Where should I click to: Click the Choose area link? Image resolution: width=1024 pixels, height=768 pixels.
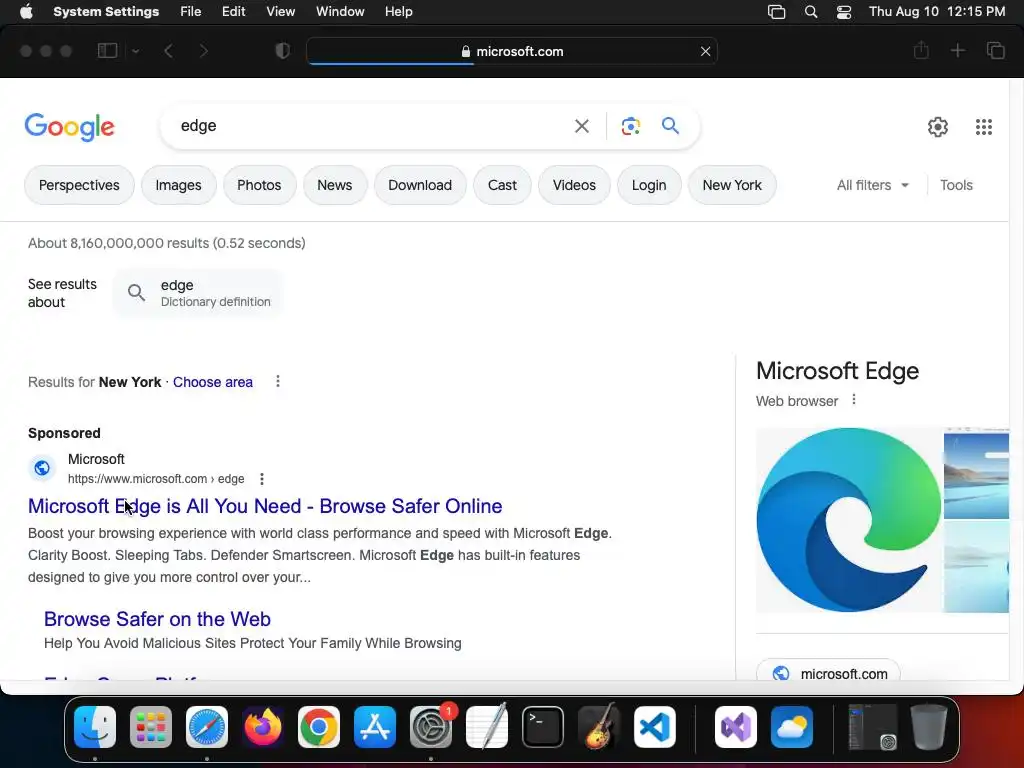point(213,382)
